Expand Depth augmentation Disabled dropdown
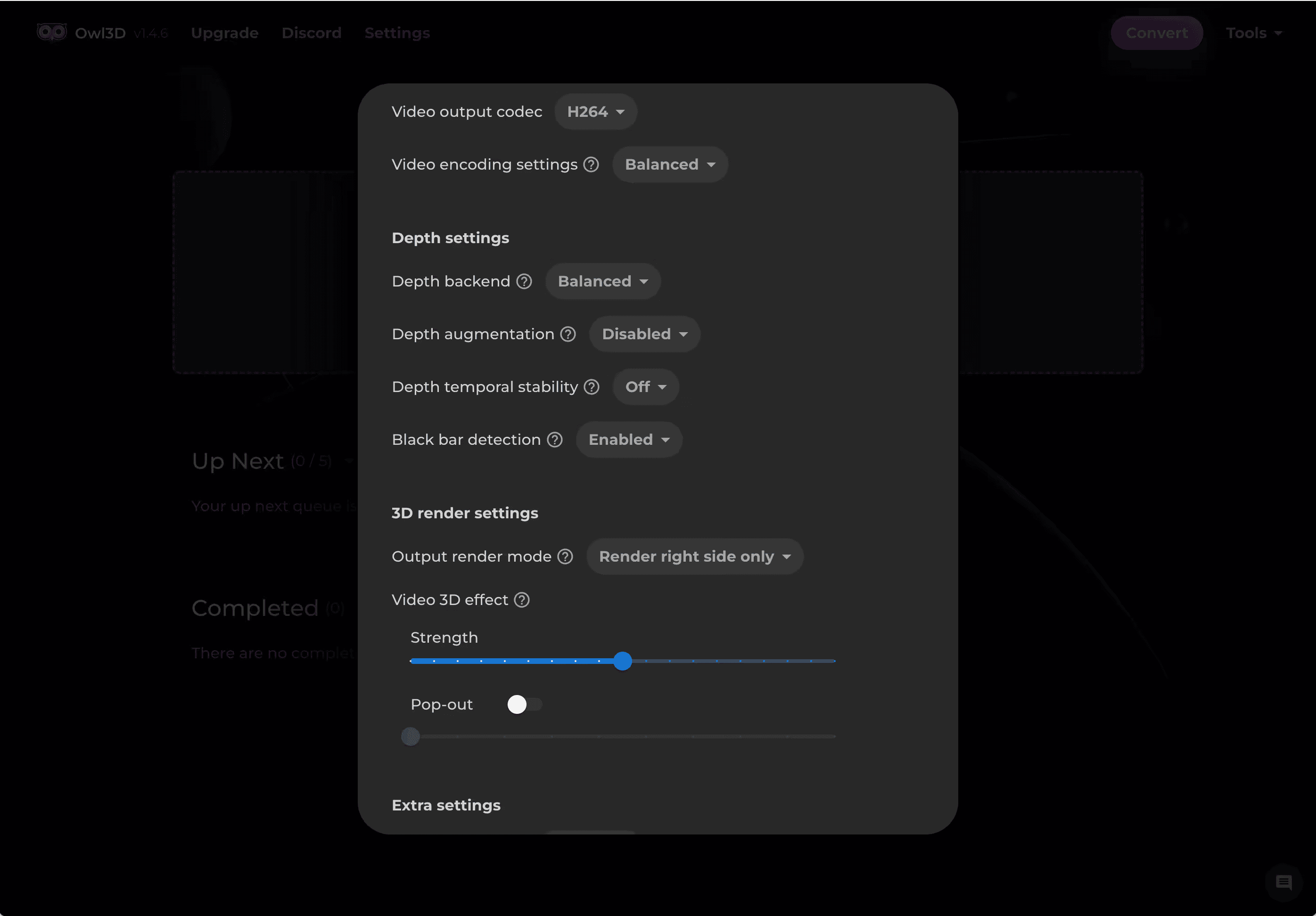The width and height of the screenshot is (1316, 916). [644, 334]
